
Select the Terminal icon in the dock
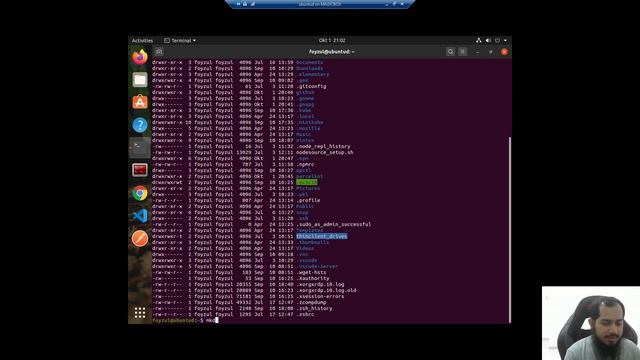click(x=140, y=147)
